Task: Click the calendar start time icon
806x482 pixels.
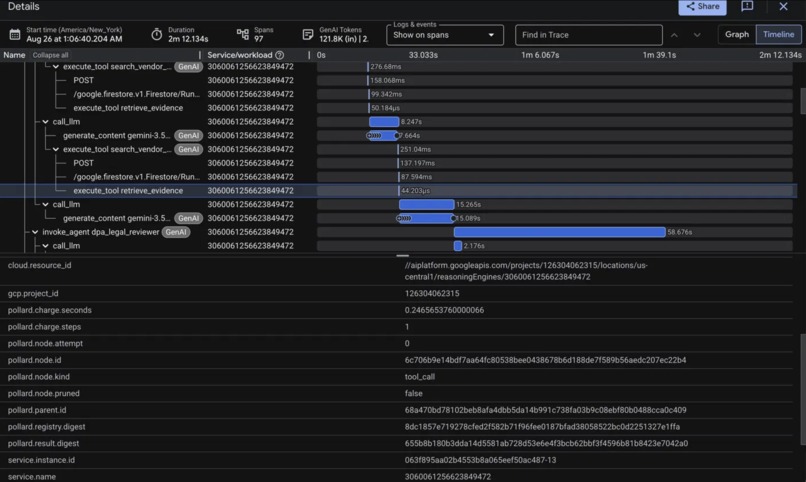Action: (15, 34)
